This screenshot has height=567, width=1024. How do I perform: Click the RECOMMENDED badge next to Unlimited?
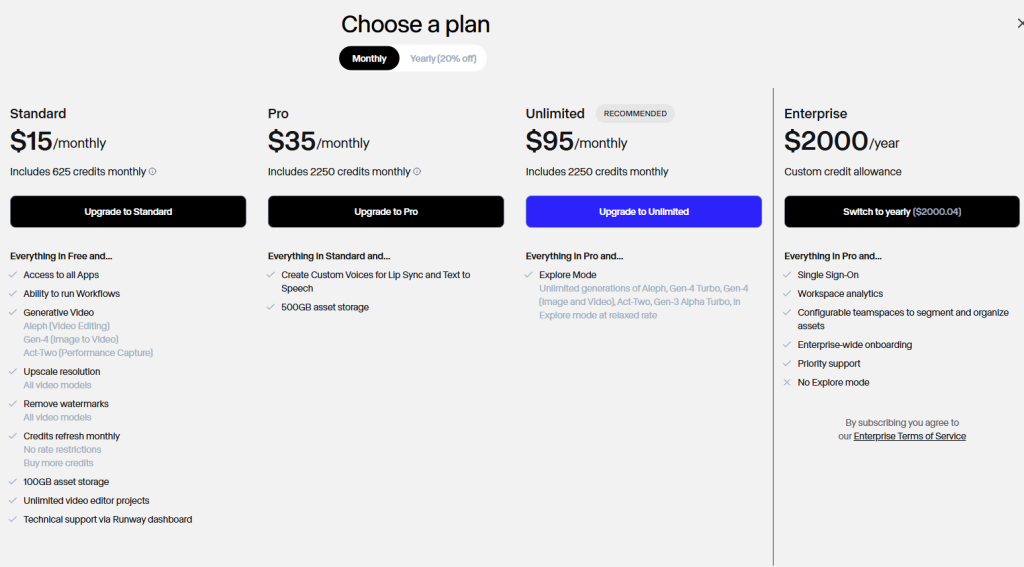635,113
